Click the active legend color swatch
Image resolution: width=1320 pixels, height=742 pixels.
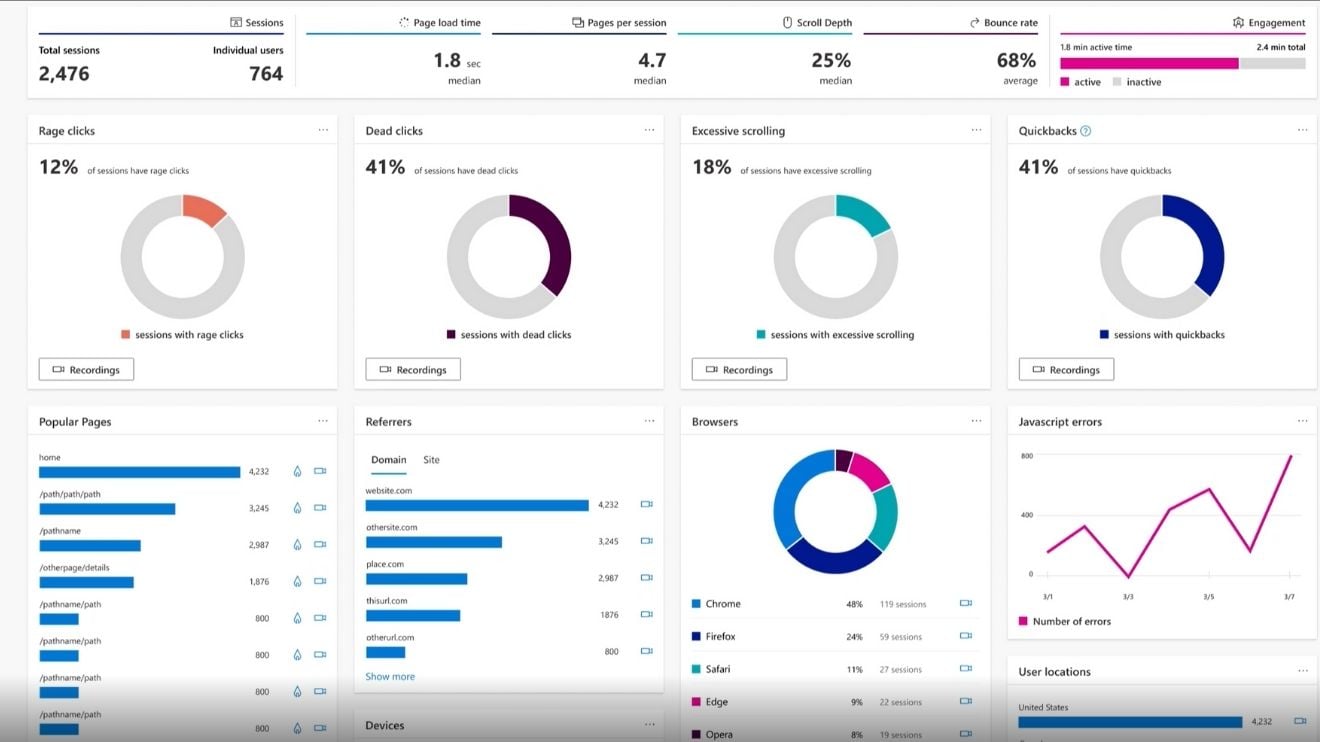[x=1065, y=82]
